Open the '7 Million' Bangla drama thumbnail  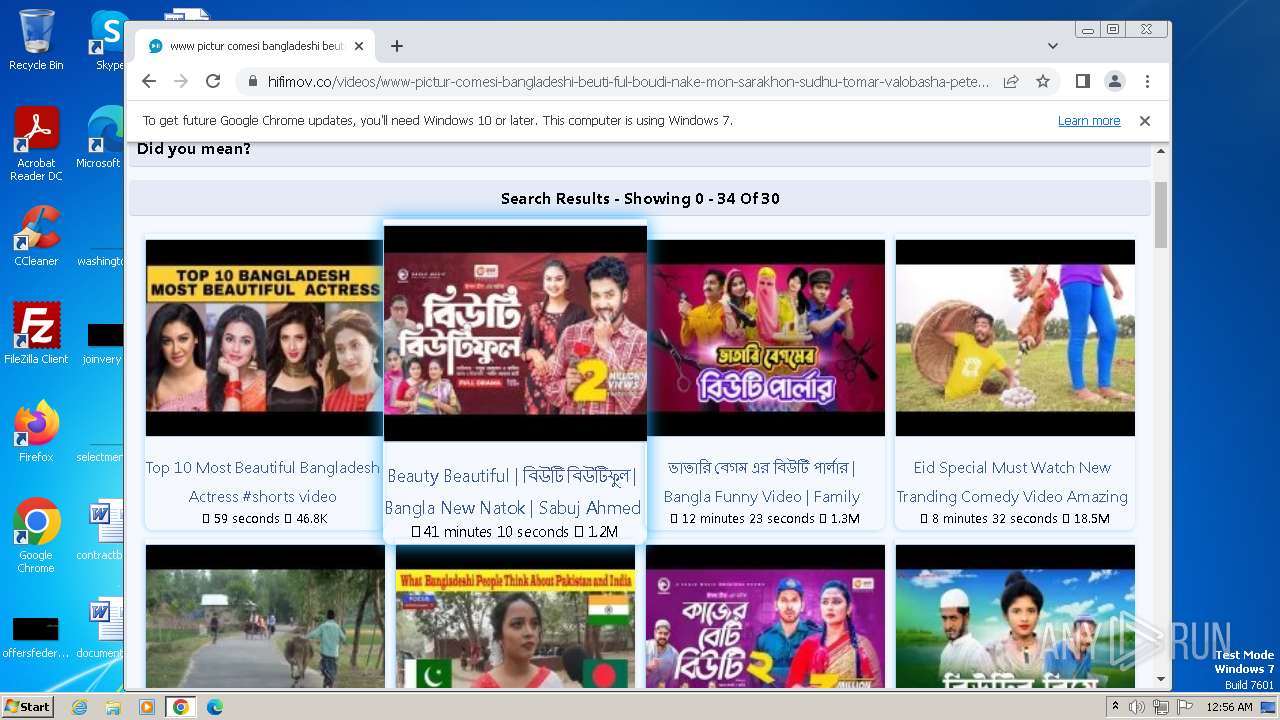click(765, 616)
